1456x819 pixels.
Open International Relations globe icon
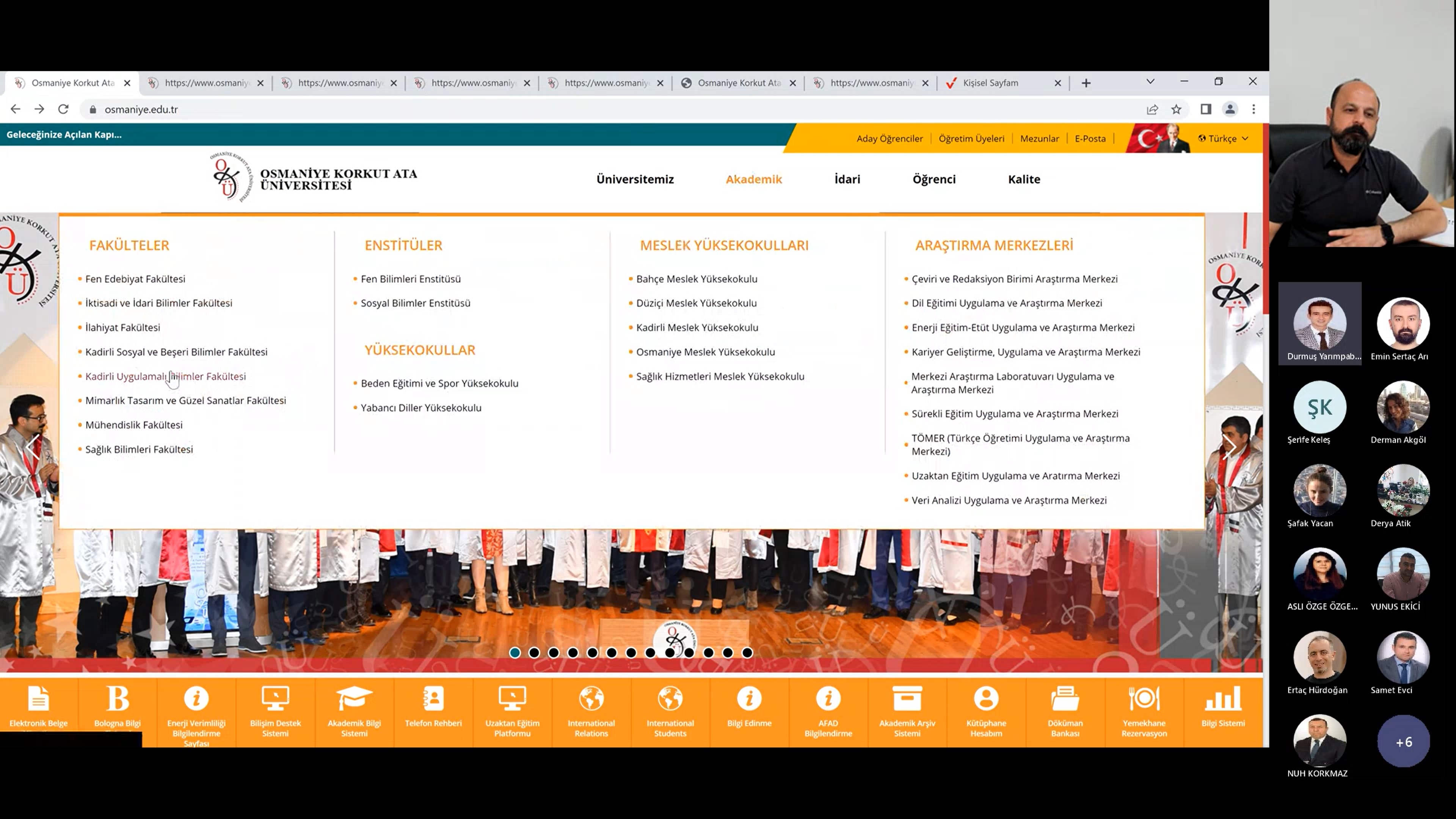pos(591,698)
